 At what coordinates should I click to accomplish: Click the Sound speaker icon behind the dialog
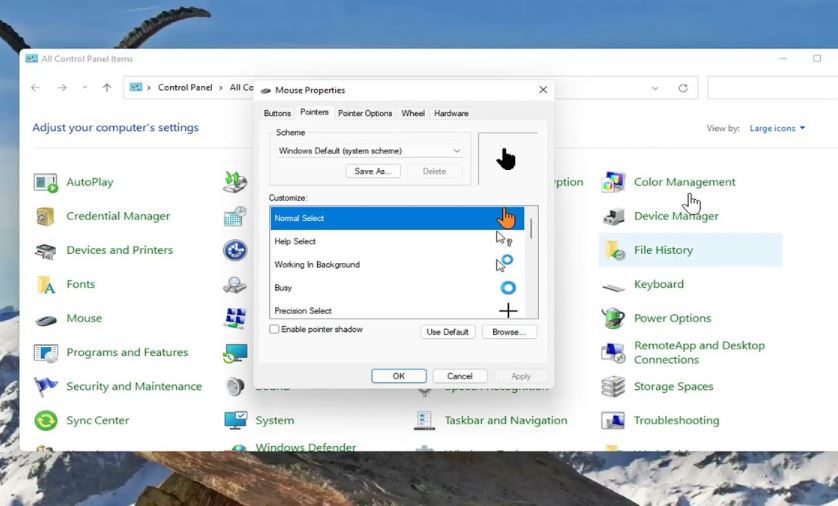[235, 386]
